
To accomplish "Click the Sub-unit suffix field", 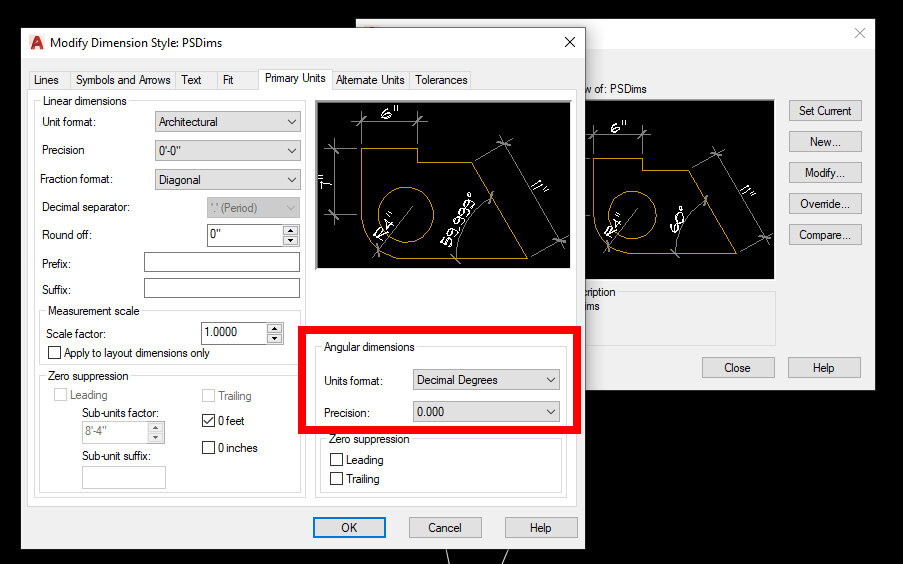I will point(124,477).
